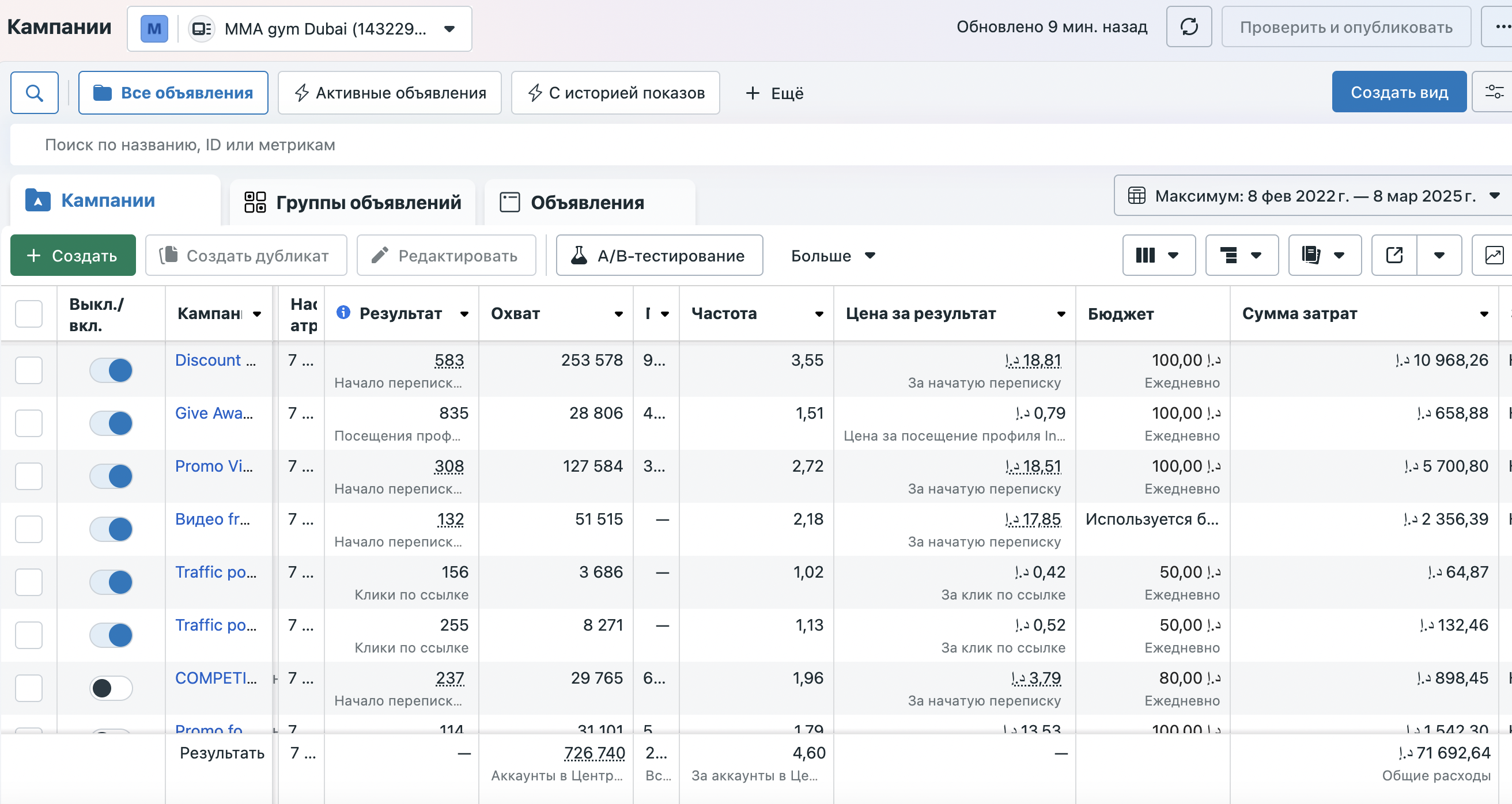Open the breakdown icon dropdown
This screenshot has width=1512, height=804.
[x=1242, y=255]
